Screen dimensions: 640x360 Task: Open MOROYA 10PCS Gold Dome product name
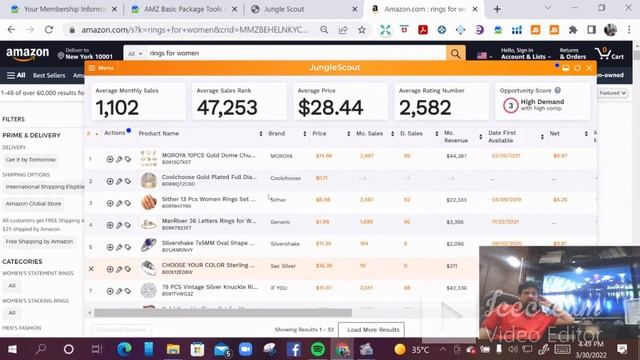click(x=209, y=155)
